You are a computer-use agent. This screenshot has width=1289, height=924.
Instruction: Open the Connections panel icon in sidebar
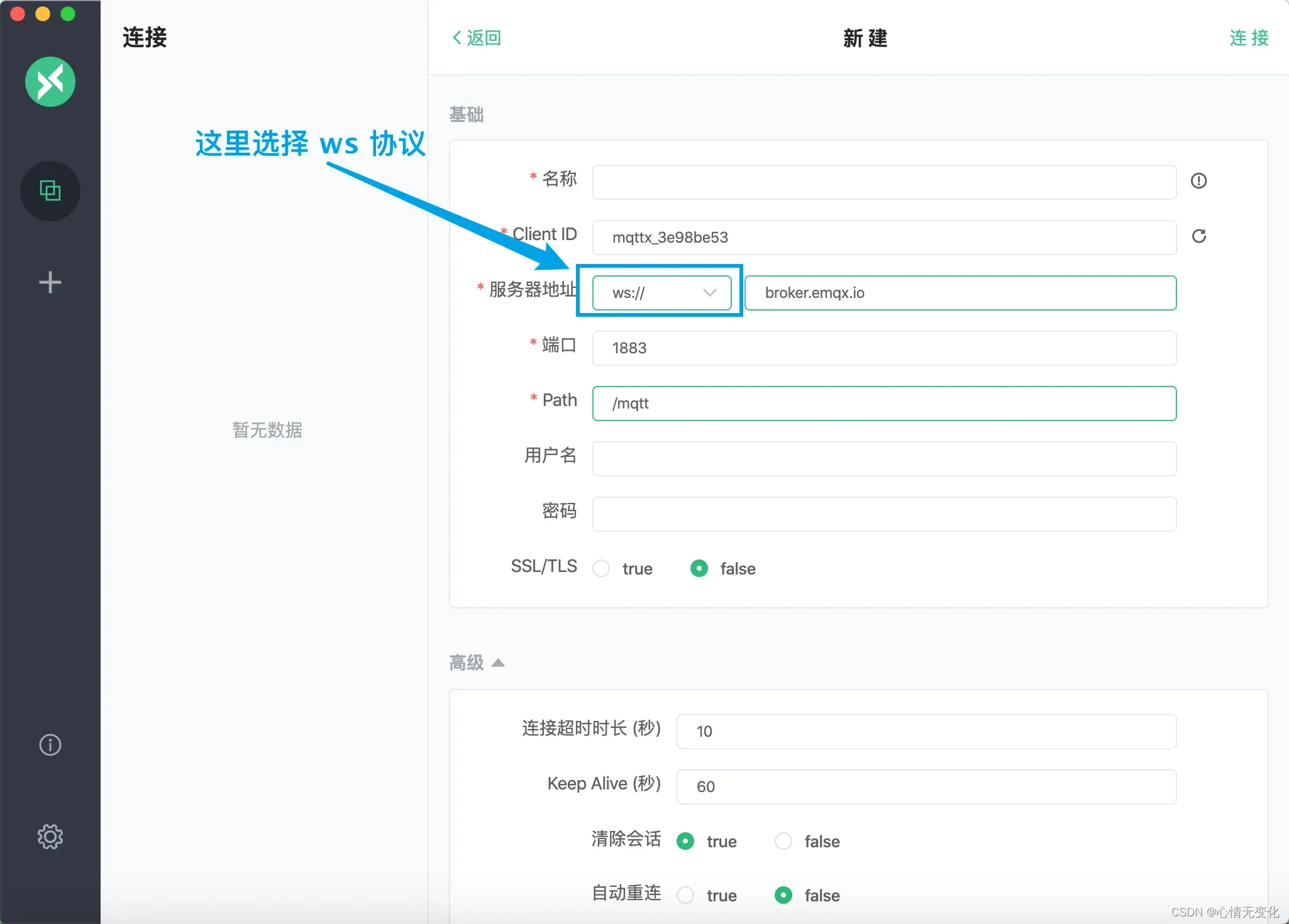click(50, 190)
